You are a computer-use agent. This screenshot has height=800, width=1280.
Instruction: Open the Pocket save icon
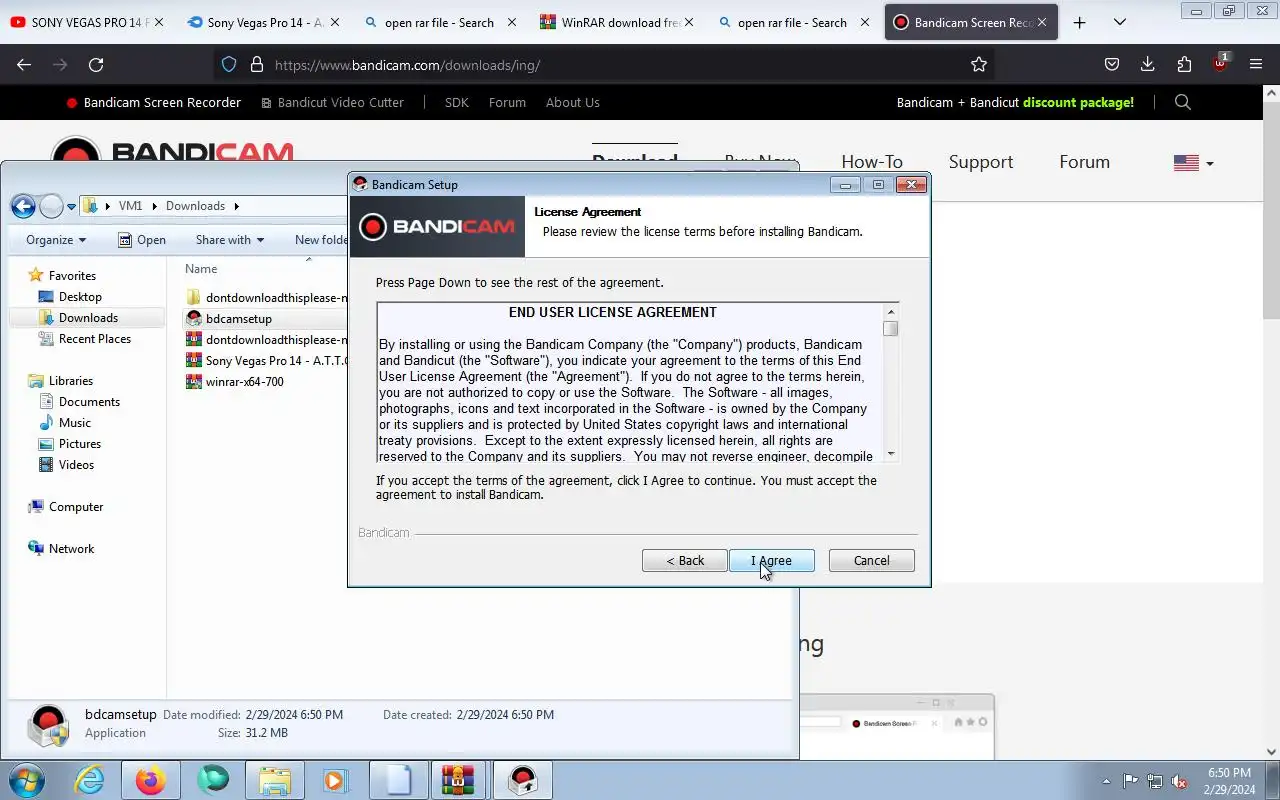[x=1111, y=65]
